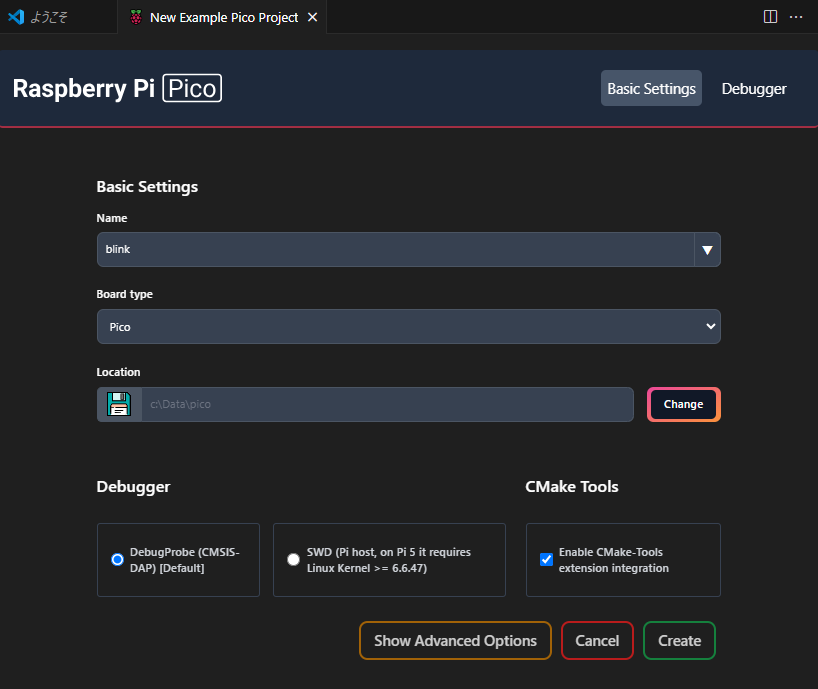This screenshot has height=689, width=818.
Task: Show Advanced Options section
Action: [x=455, y=641]
